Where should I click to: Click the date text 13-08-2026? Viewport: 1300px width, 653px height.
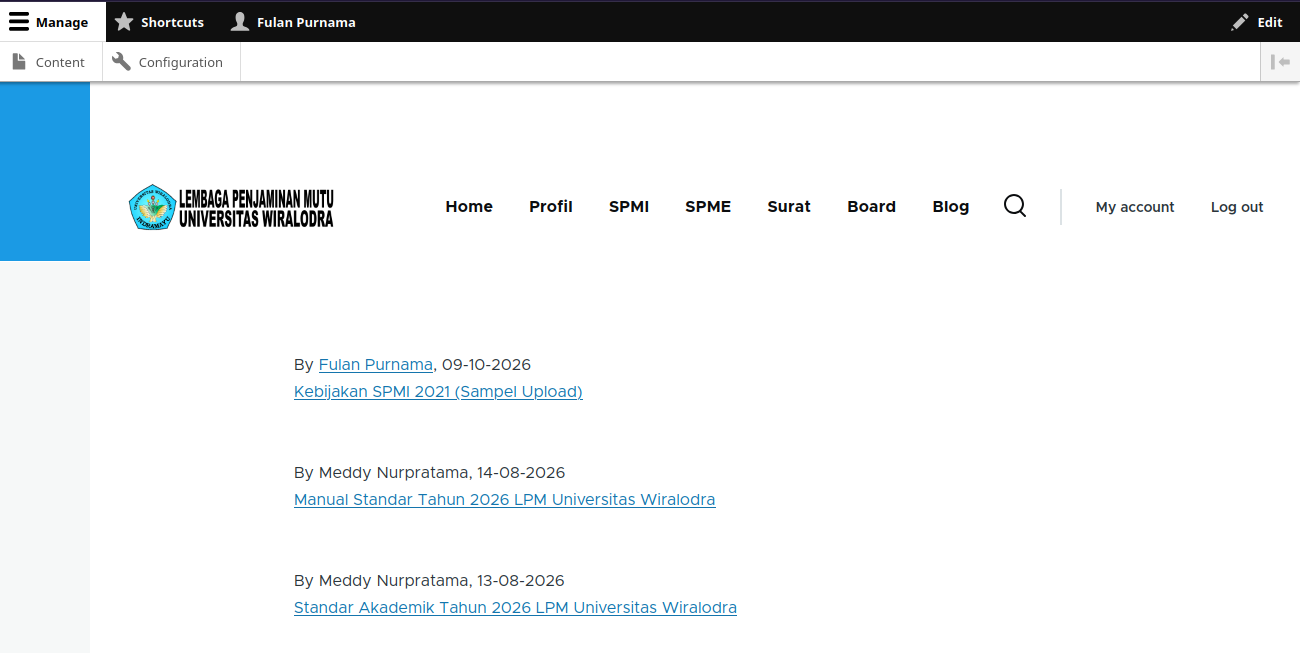pos(521,580)
